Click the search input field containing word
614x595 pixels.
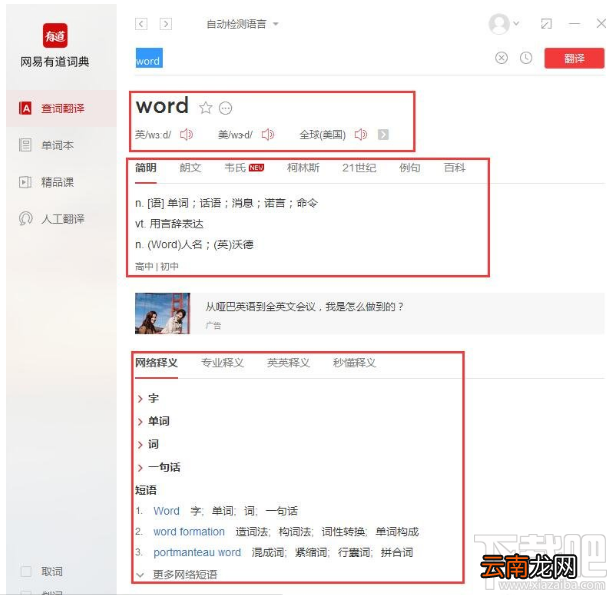click(x=313, y=58)
